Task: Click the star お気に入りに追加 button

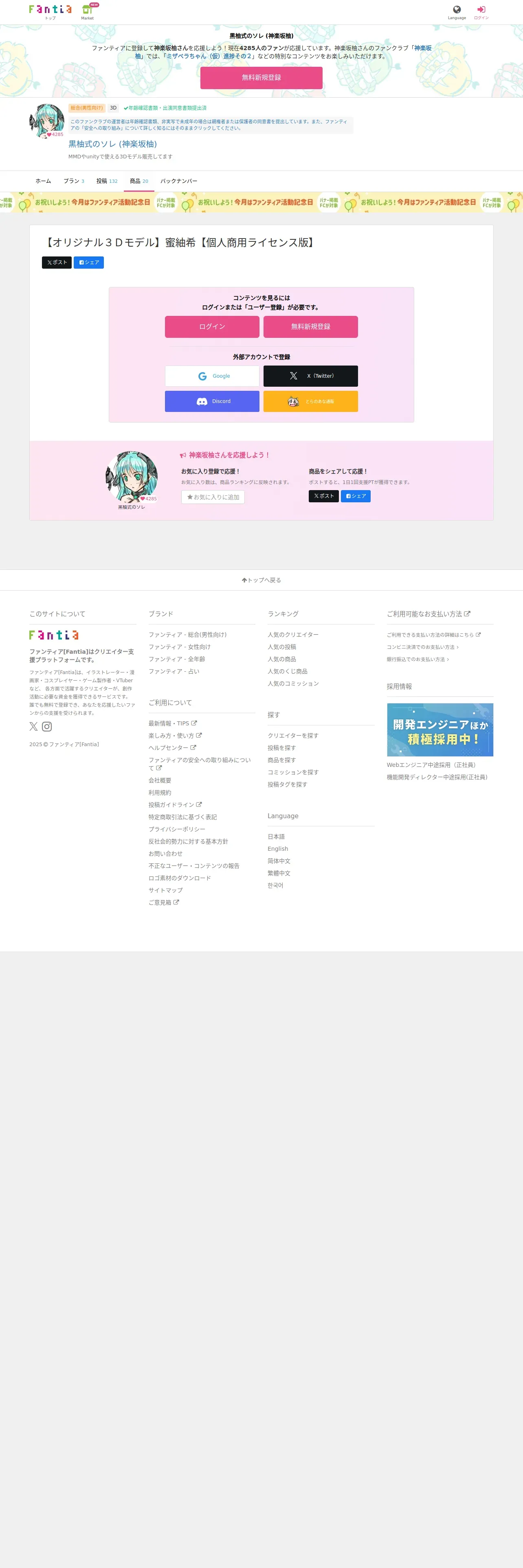Action: click(x=213, y=497)
